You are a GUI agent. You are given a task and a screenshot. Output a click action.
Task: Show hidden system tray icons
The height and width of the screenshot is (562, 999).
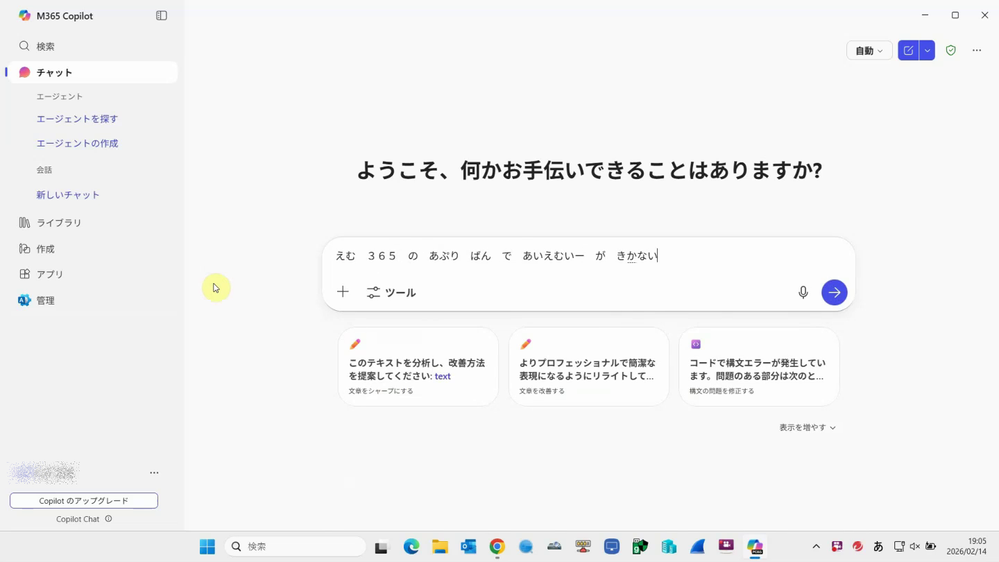click(816, 547)
